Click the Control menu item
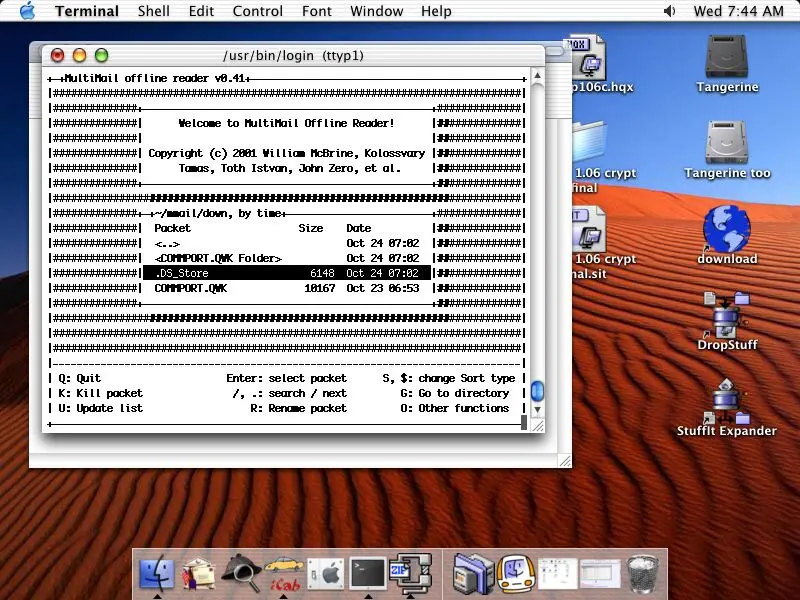 click(257, 11)
